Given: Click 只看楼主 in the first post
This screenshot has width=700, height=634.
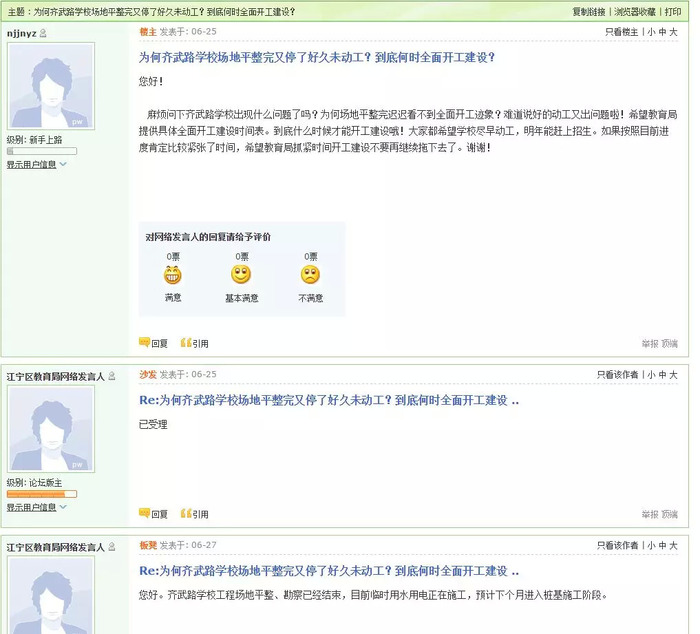Looking at the screenshot, I should 621,32.
